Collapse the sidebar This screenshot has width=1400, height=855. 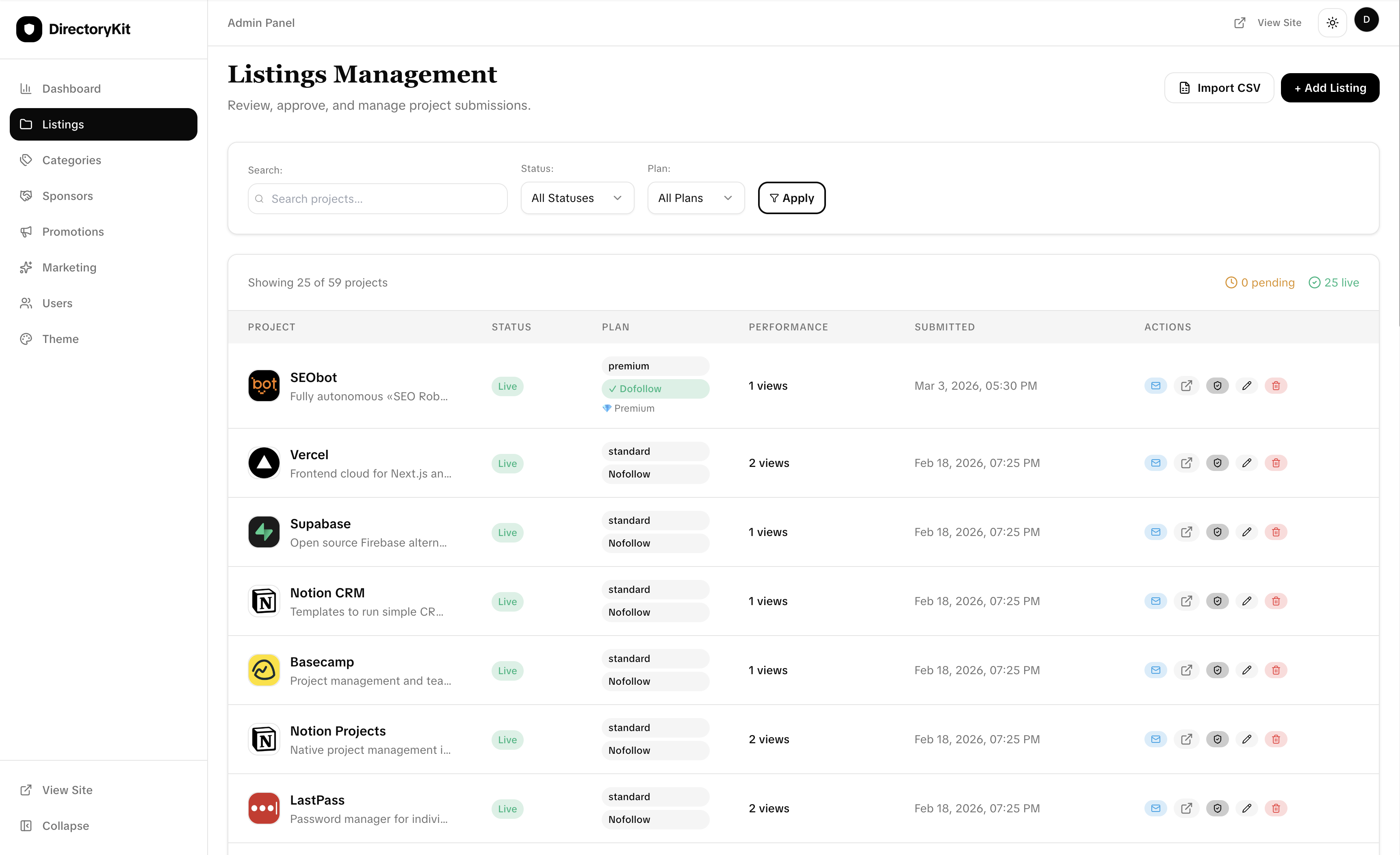[65, 825]
